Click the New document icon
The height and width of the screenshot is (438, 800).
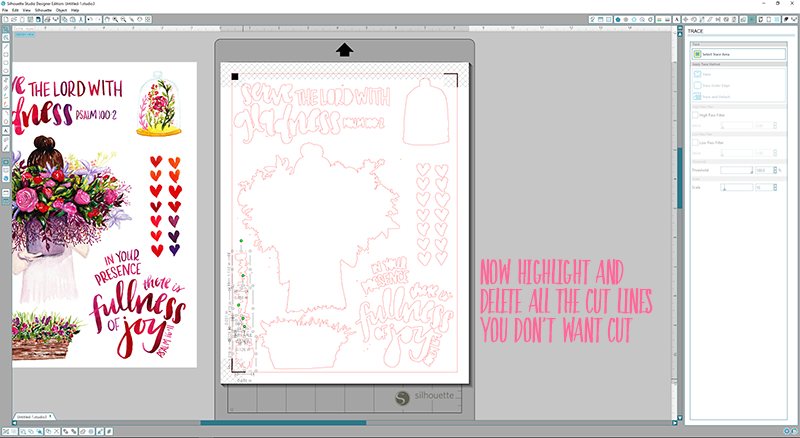[5, 20]
